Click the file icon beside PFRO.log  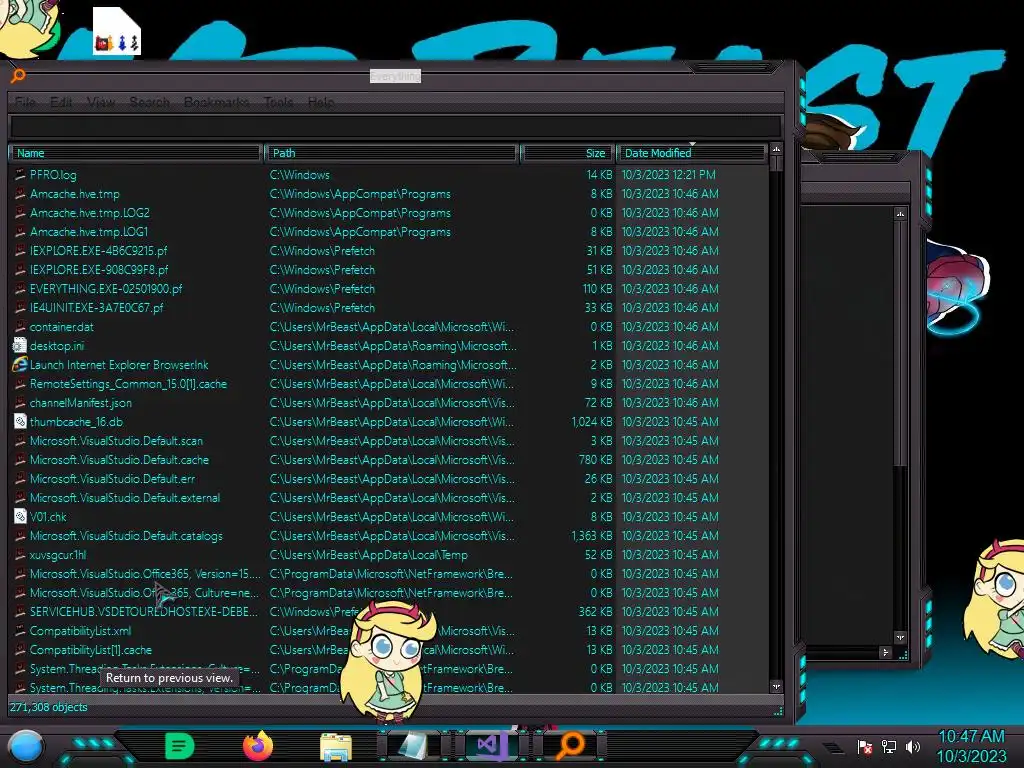click(x=20, y=174)
